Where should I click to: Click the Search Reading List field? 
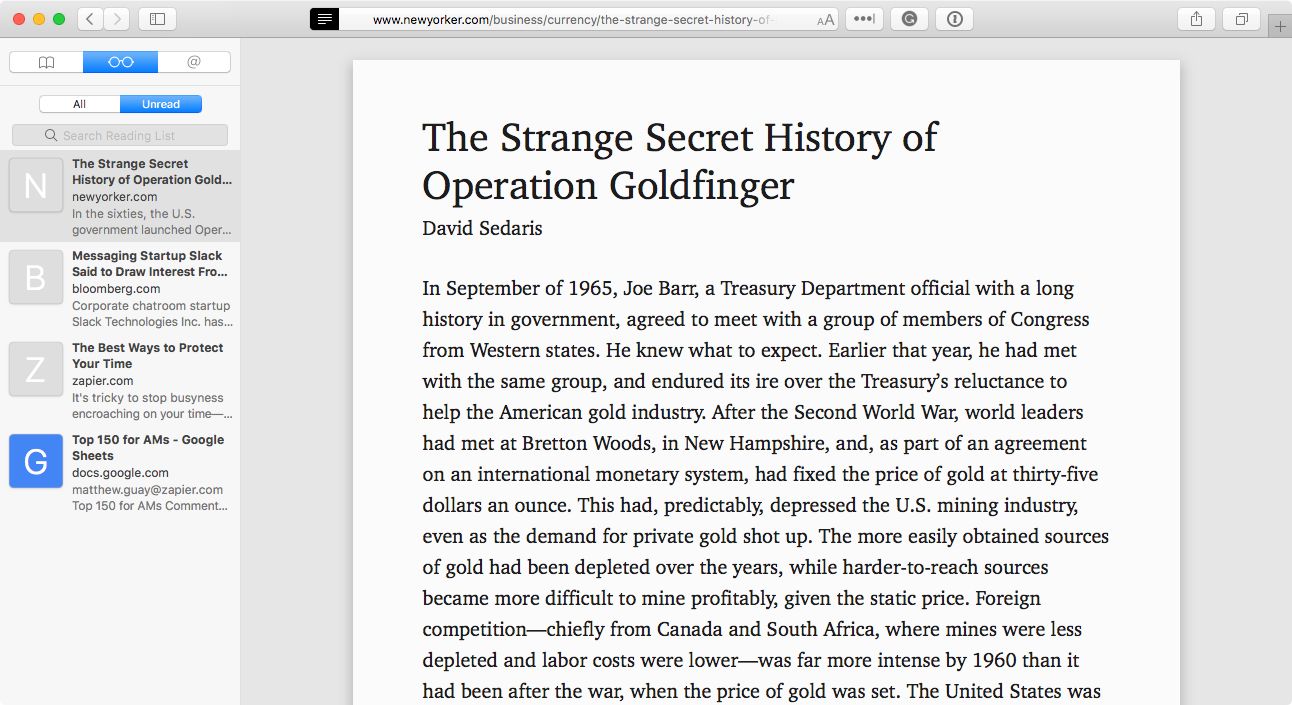click(120, 135)
